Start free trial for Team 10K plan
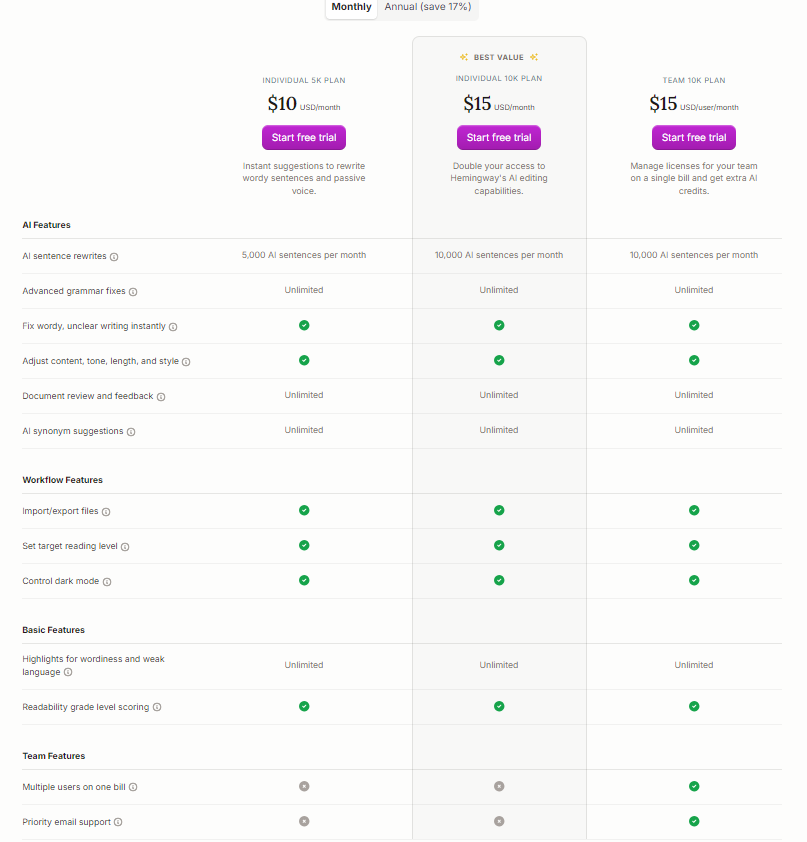The image size is (807, 842). coord(694,137)
